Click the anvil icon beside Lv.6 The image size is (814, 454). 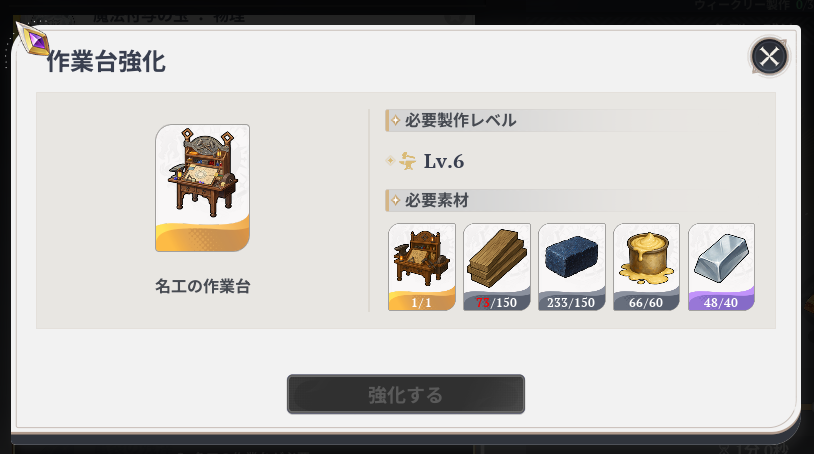(408, 161)
